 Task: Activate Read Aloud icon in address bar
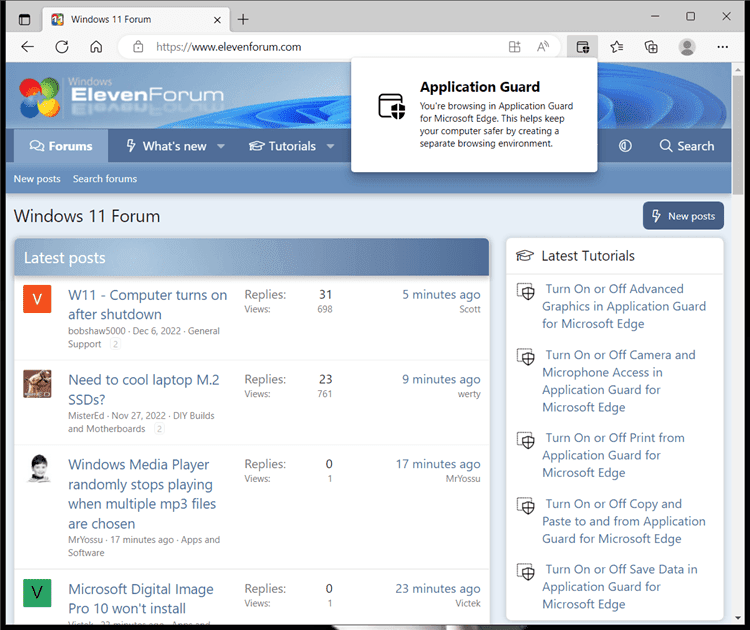(542, 47)
